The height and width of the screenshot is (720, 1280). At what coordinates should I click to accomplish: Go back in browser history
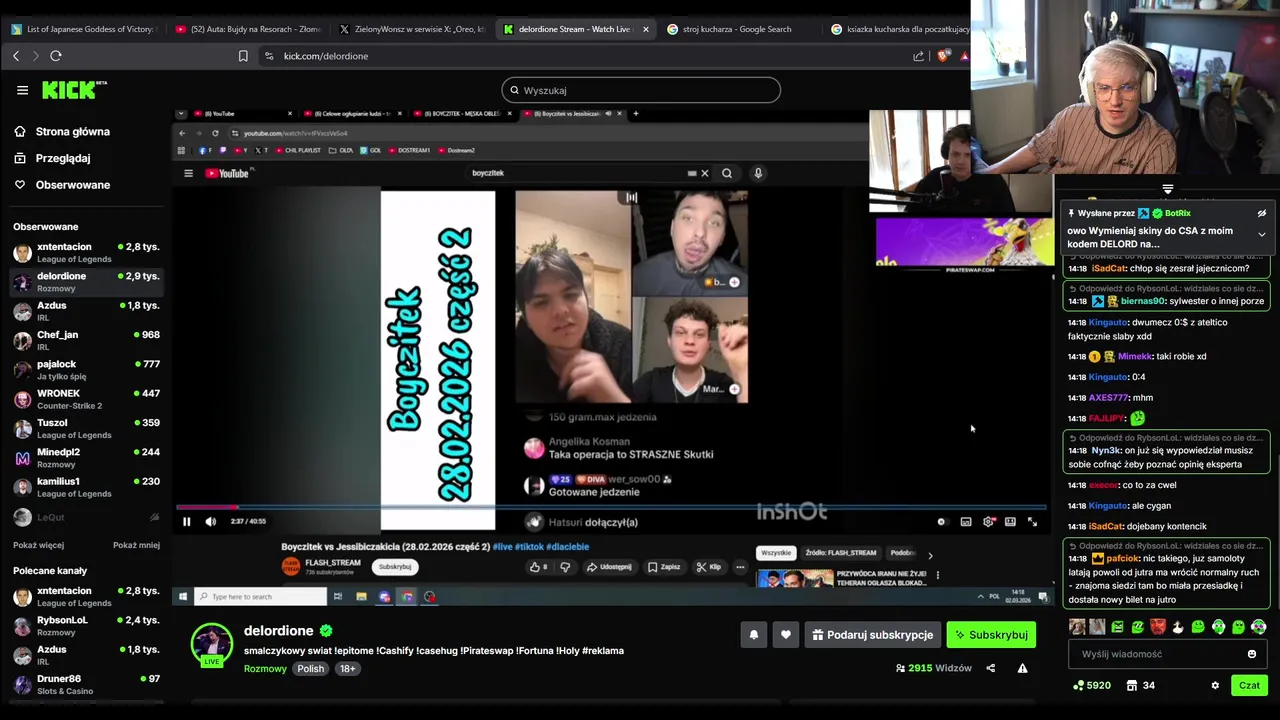[x=16, y=56]
